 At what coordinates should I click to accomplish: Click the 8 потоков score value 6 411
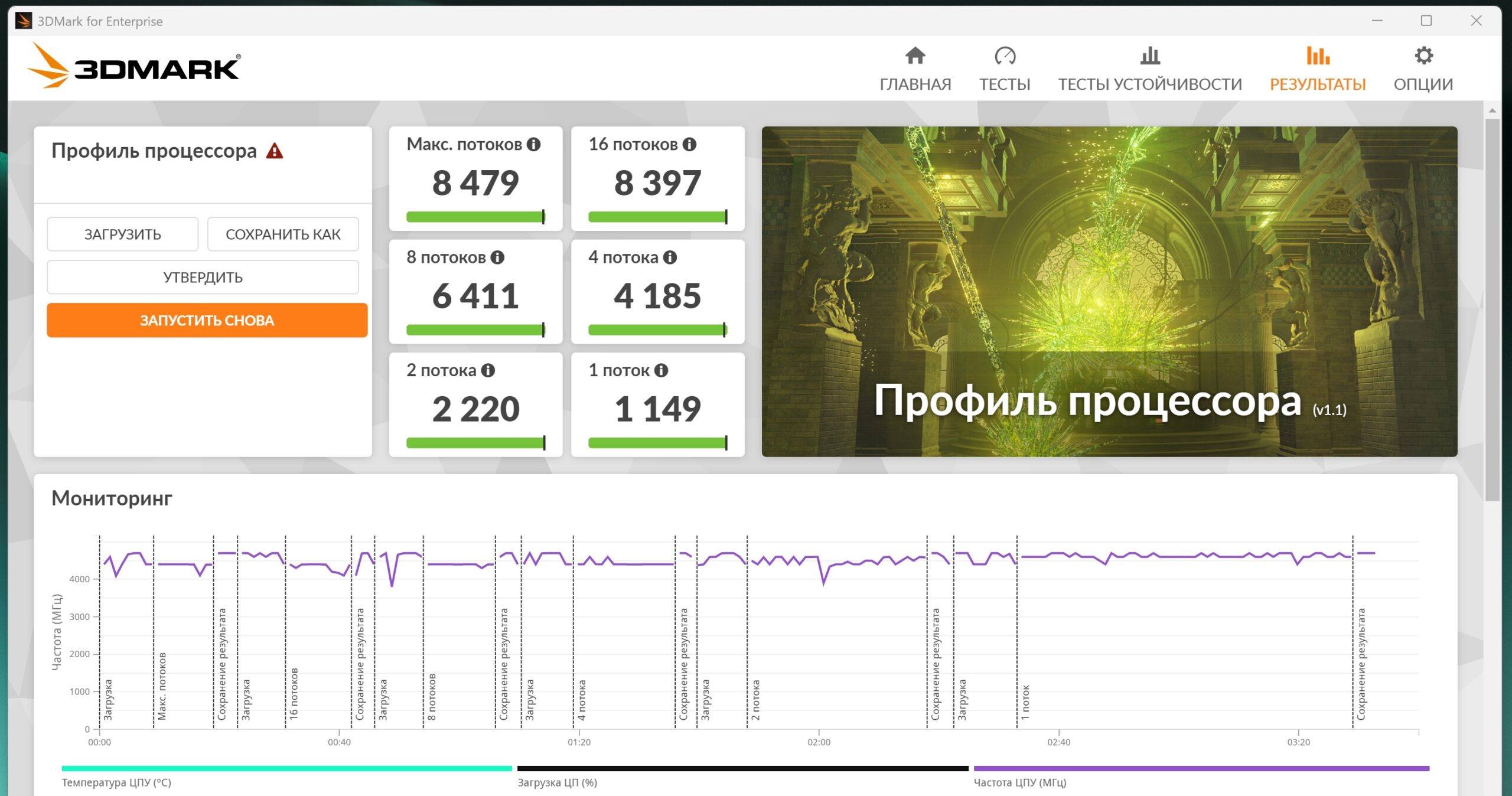coord(475,296)
